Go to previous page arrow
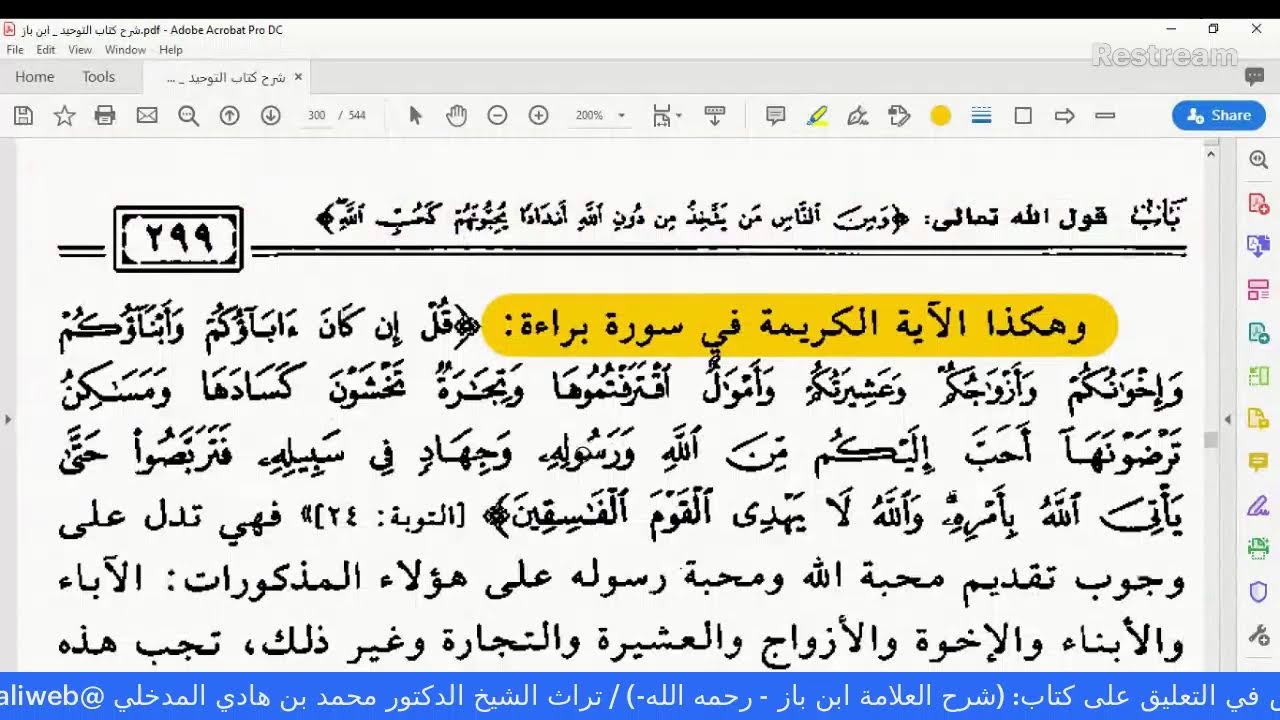Image resolution: width=1280 pixels, height=720 pixels. click(x=229, y=116)
